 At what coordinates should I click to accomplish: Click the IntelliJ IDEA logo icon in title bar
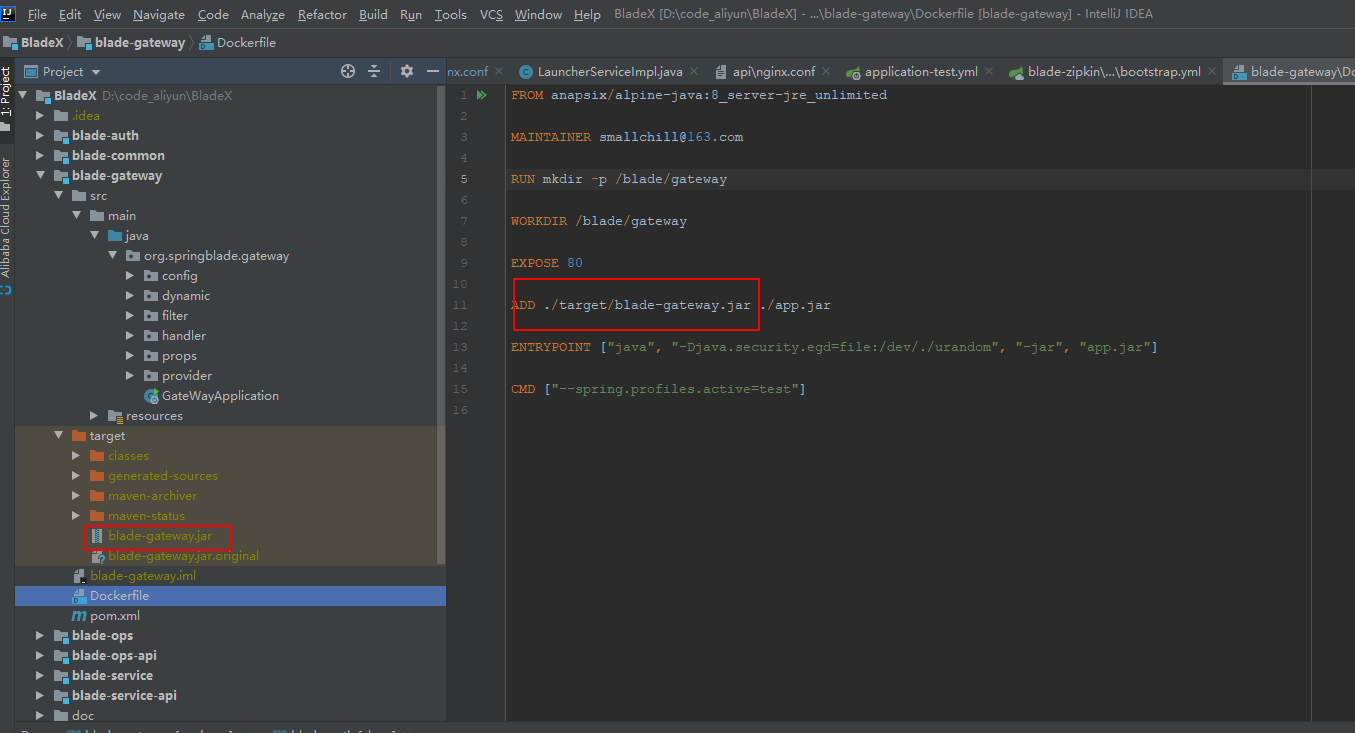[9, 13]
